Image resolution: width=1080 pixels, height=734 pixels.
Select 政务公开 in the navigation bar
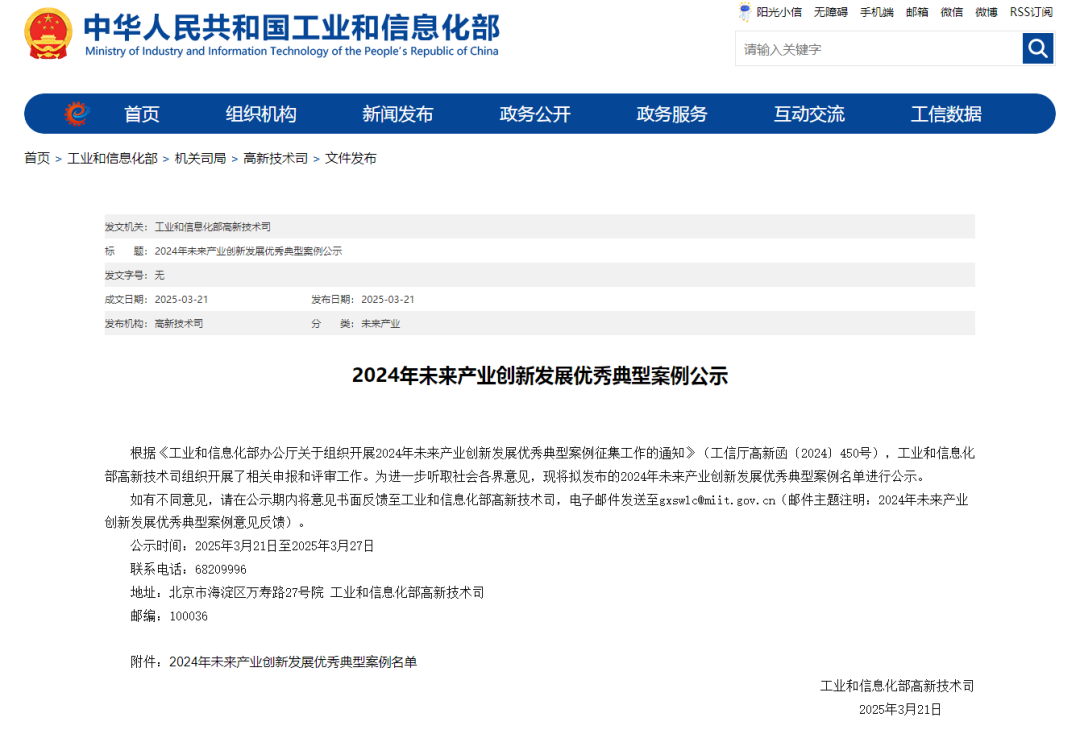[535, 114]
